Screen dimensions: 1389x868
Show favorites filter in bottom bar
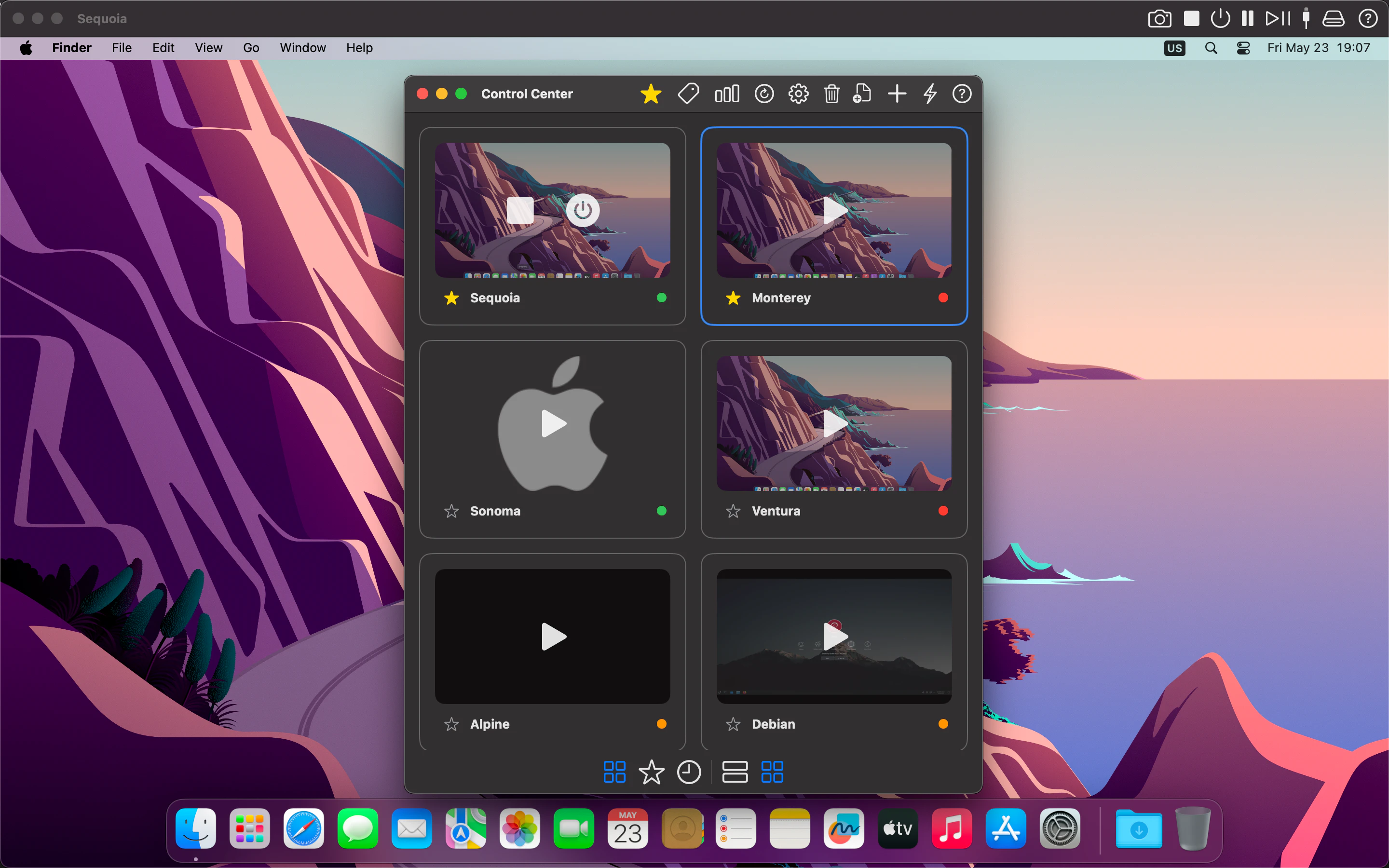652,772
